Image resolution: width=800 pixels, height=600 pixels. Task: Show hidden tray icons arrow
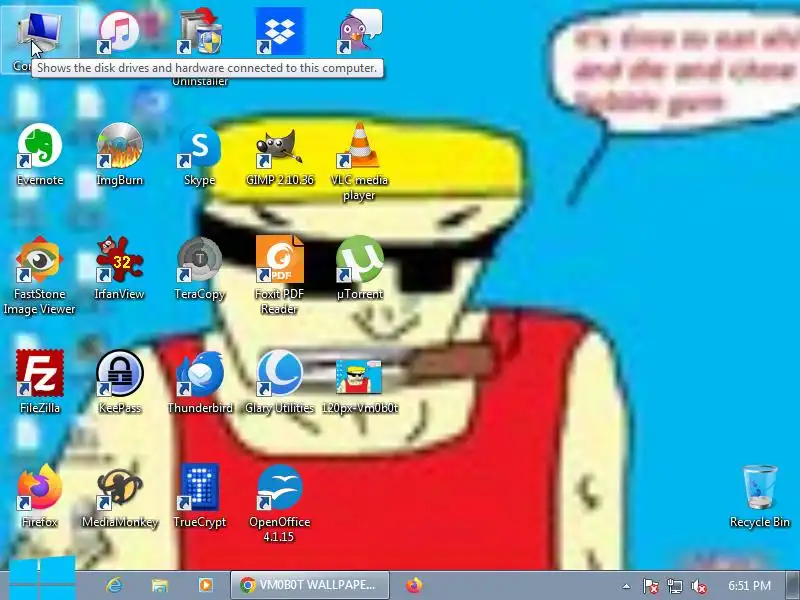coord(627,586)
